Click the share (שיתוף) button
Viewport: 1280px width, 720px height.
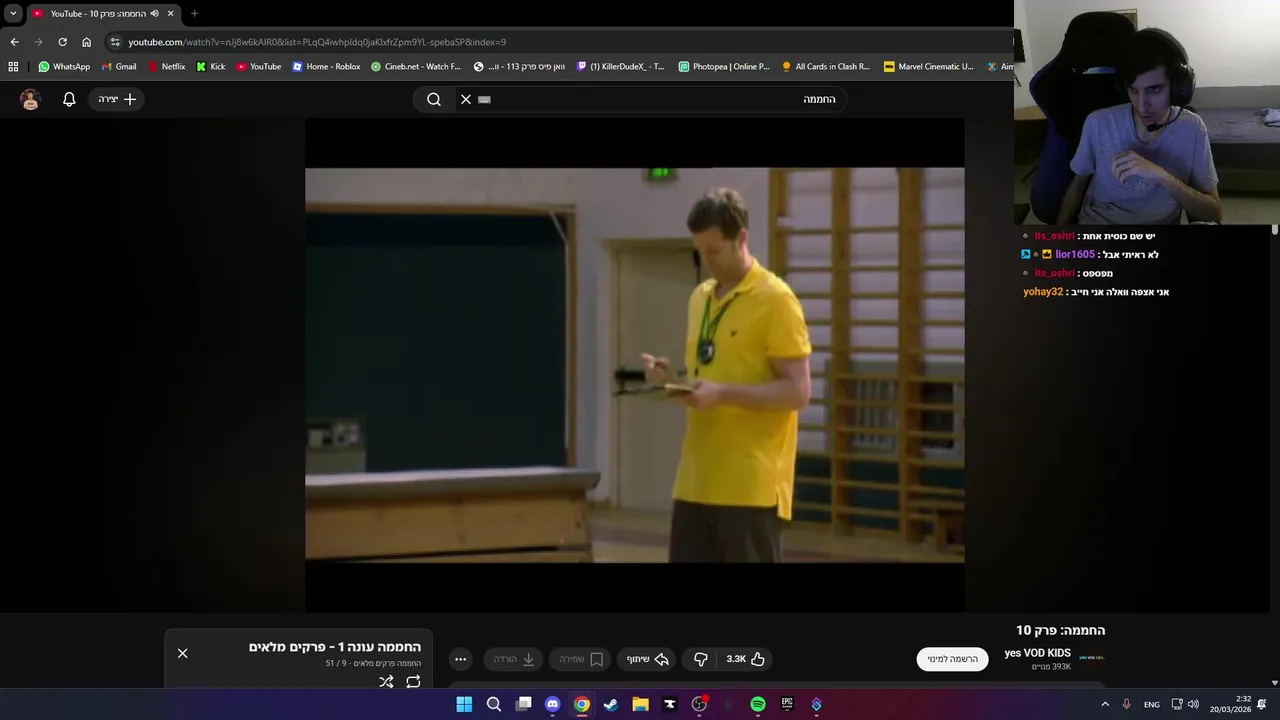click(x=647, y=659)
